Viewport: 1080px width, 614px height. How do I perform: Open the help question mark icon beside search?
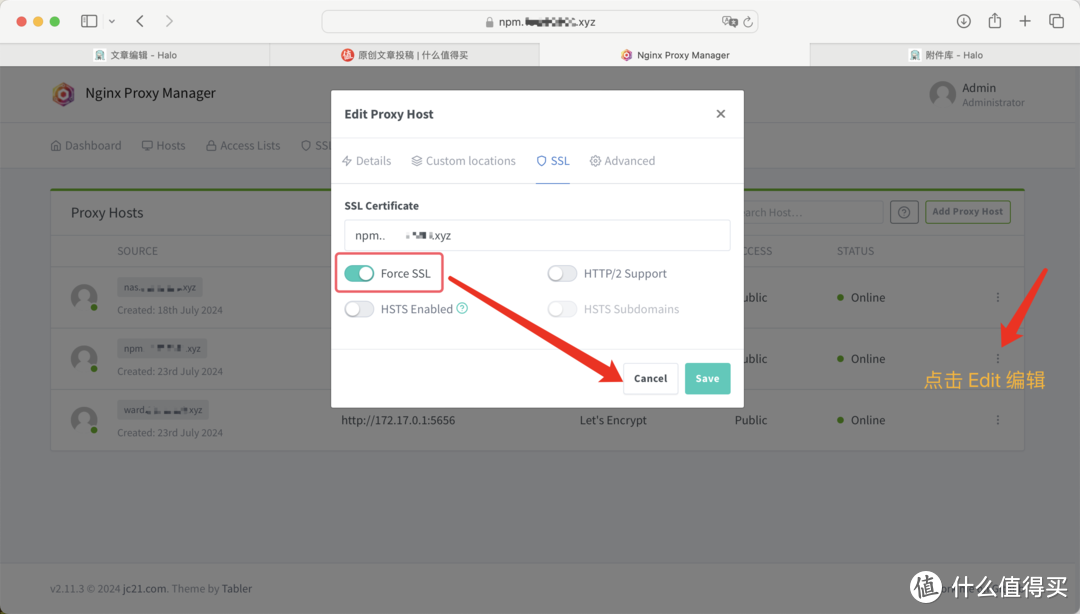tap(904, 212)
